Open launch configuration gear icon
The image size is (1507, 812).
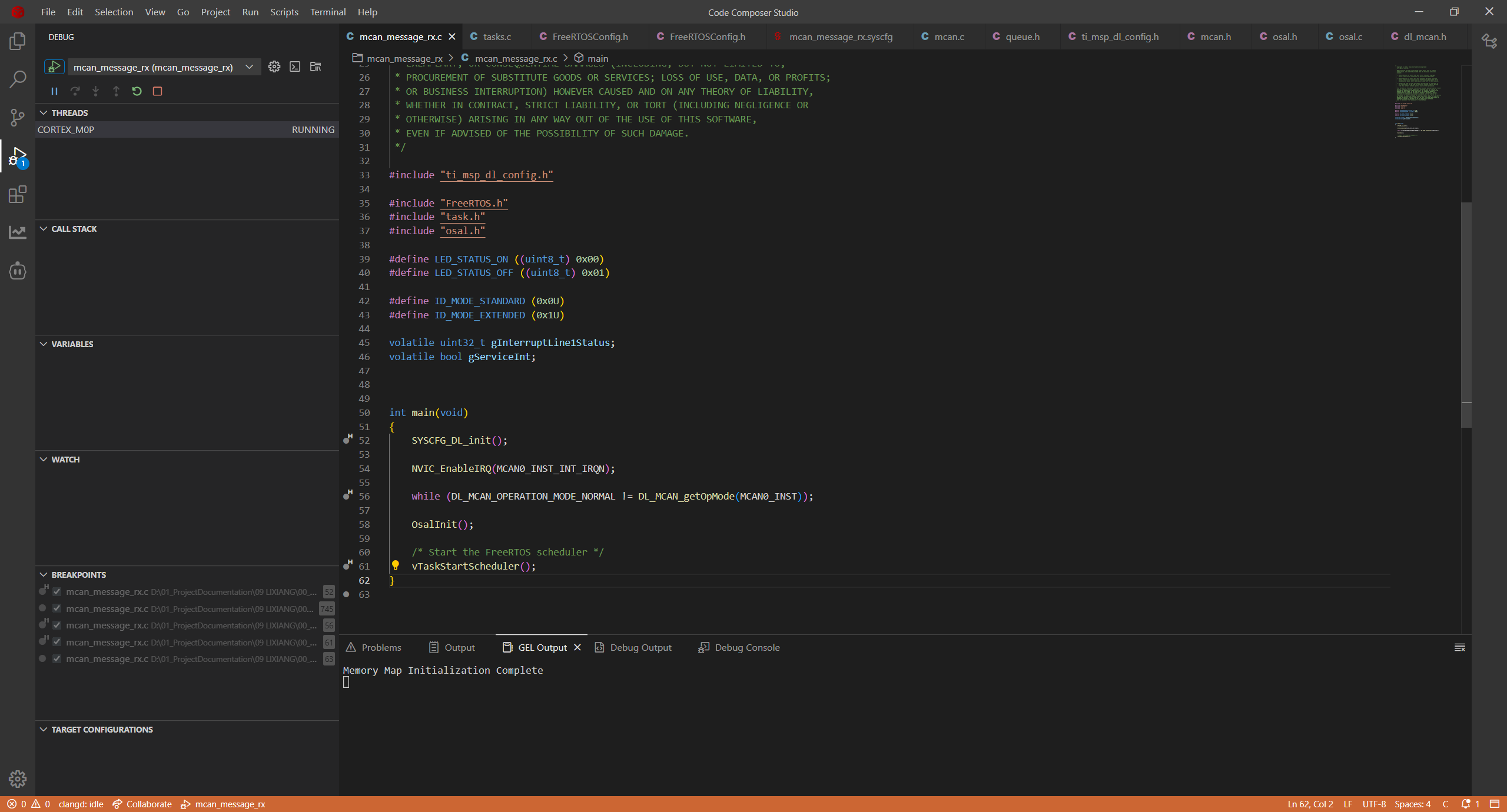(274, 67)
